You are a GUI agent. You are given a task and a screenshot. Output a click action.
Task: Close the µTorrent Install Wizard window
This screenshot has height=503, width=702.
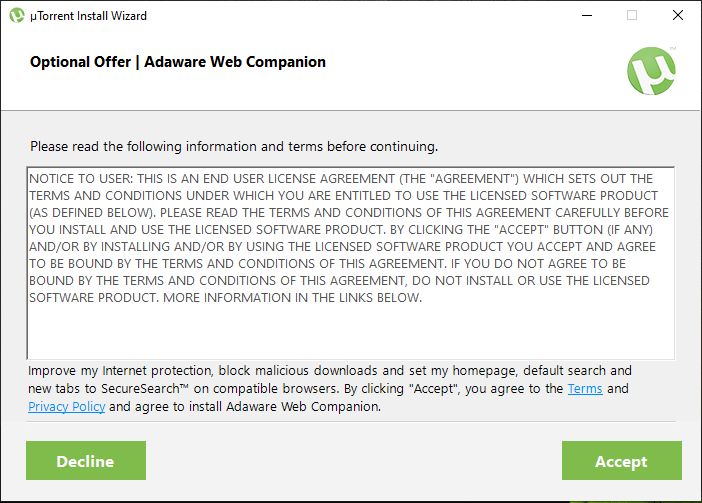click(678, 16)
